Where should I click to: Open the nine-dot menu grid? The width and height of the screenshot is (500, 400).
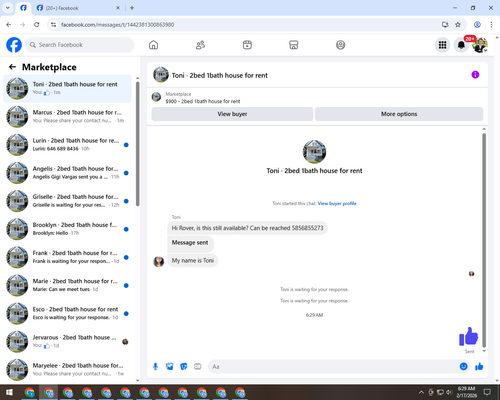(442, 45)
